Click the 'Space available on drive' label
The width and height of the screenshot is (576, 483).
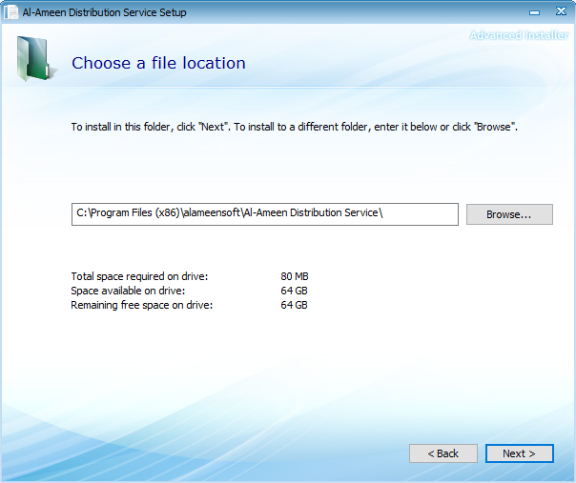click(x=128, y=291)
